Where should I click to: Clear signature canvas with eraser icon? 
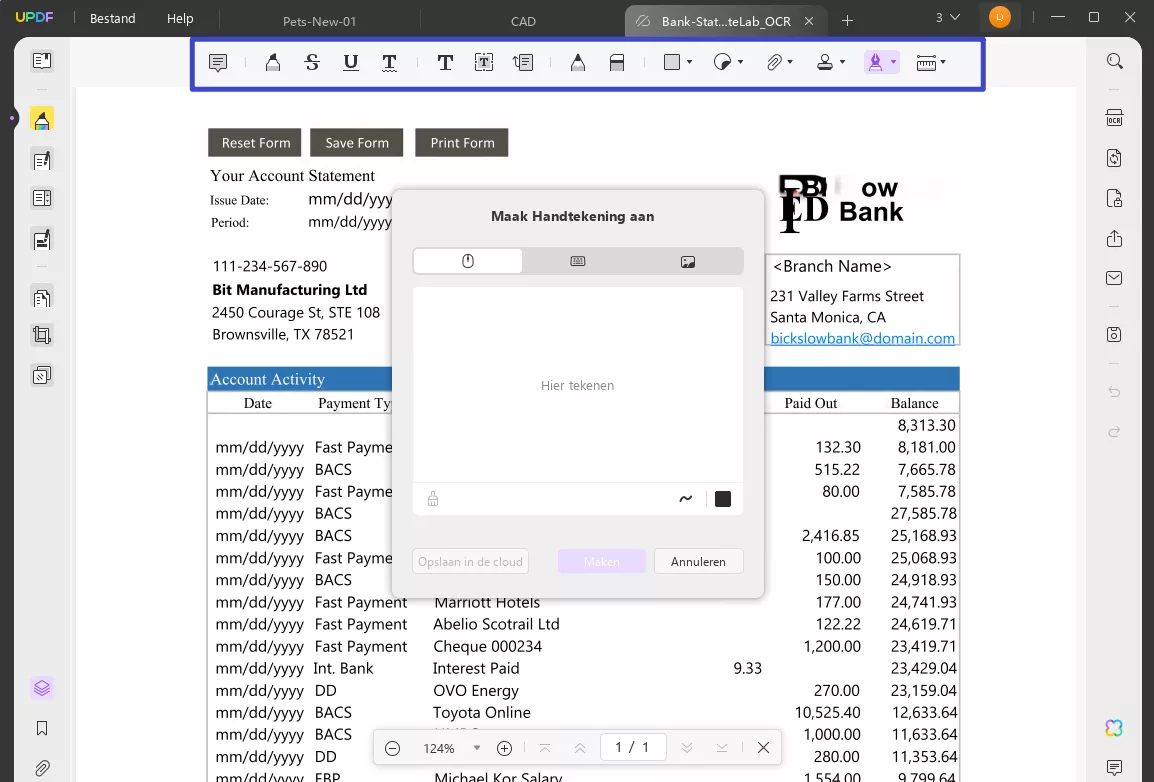pyautogui.click(x=433, y=499)
